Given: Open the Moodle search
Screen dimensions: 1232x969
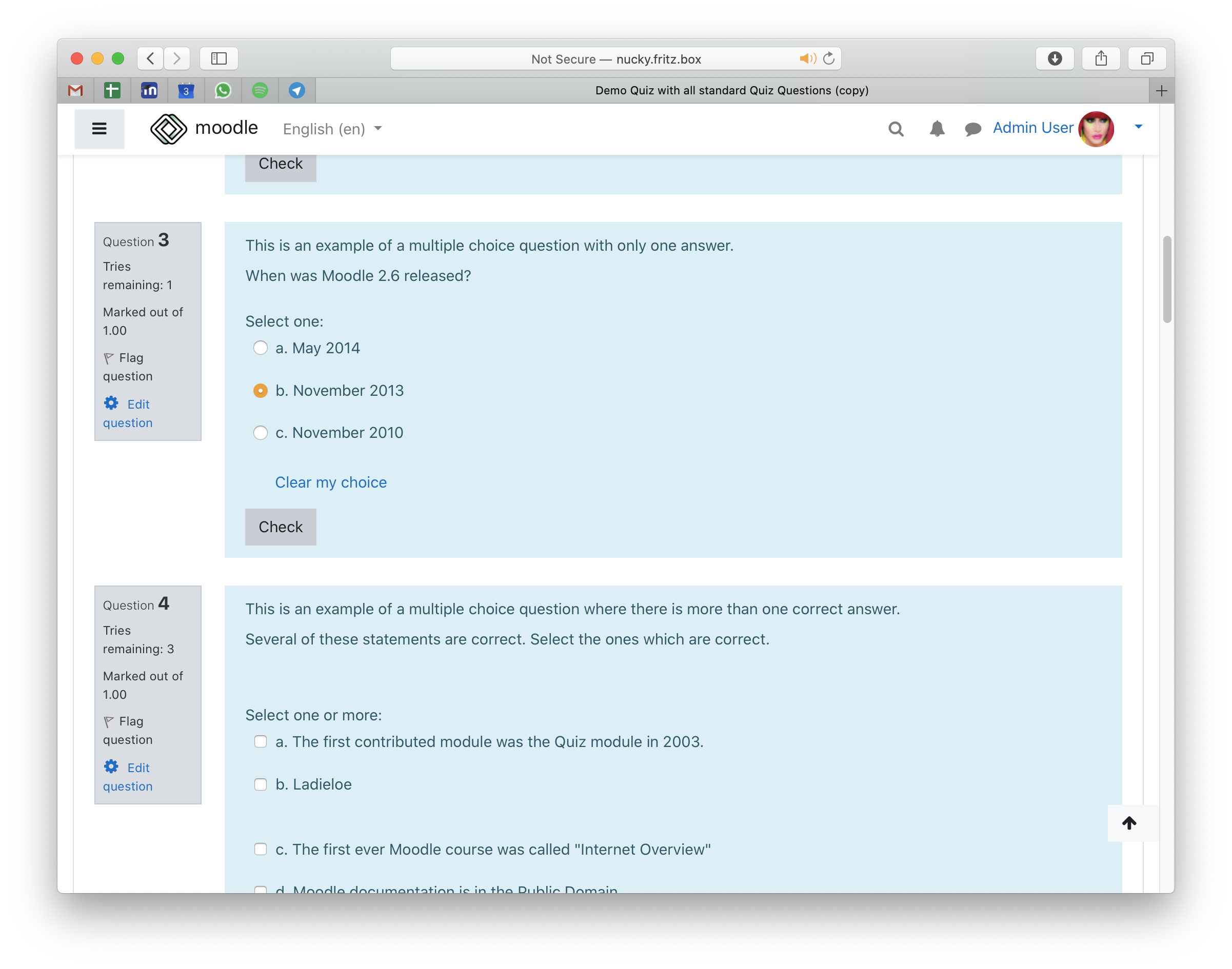Looking at the screenshot, I should pyautogui.click(x=896, y=129).
